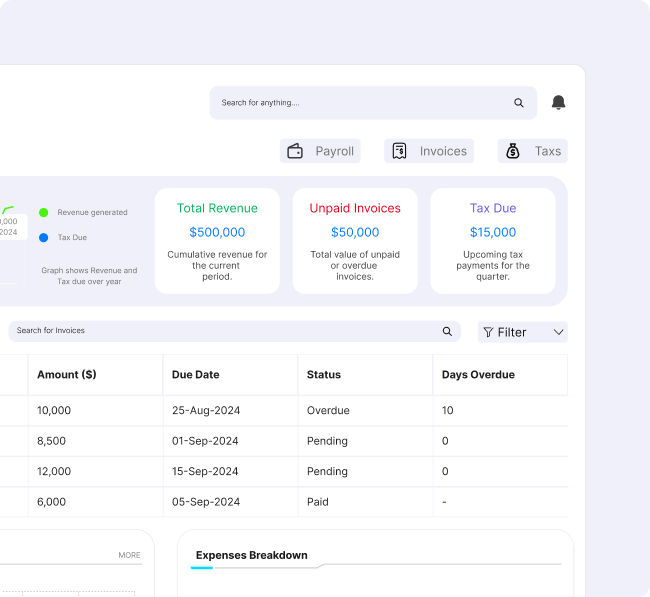Click the blue Tax Due legend dot

coord(43,238)
